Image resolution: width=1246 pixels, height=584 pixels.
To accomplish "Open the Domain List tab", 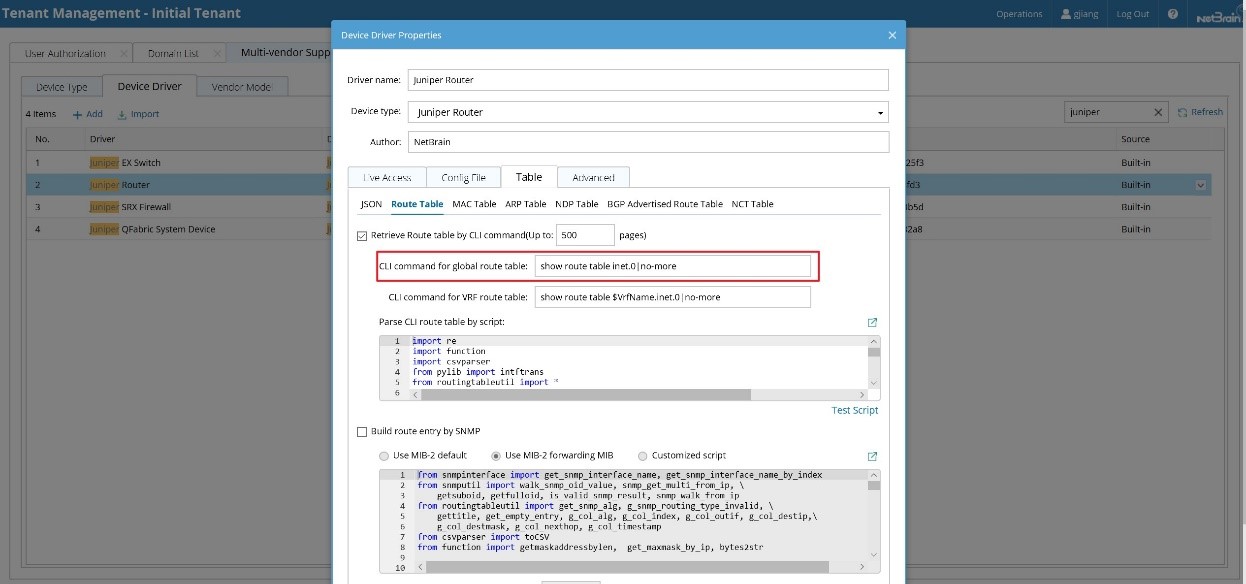I will click(173, 53).
